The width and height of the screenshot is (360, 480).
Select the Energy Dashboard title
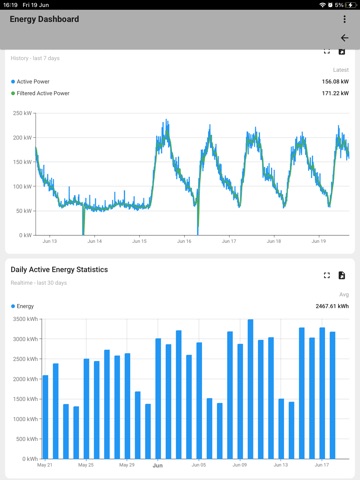(44, 19)
